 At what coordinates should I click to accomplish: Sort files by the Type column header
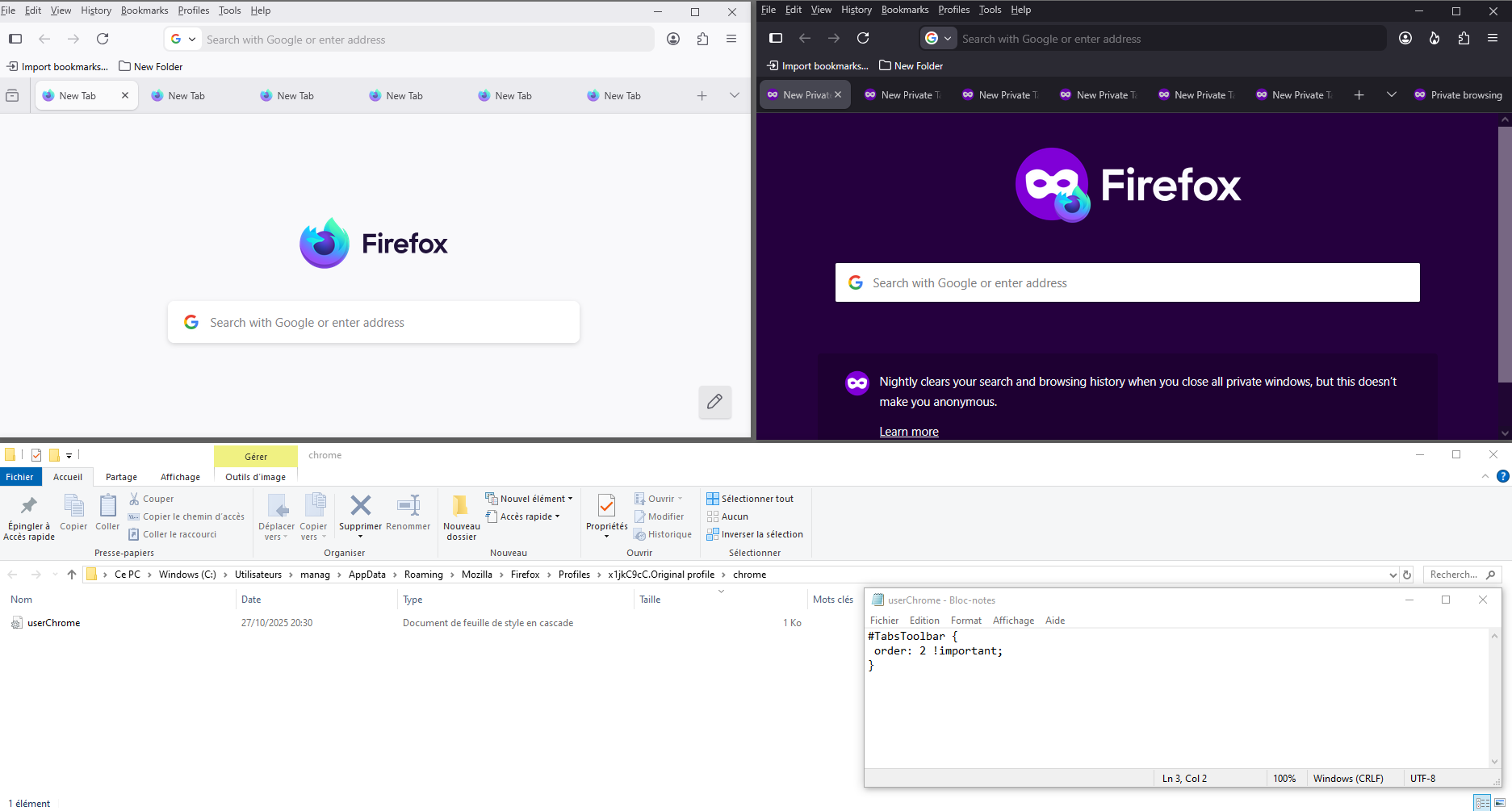click(517, 600)
